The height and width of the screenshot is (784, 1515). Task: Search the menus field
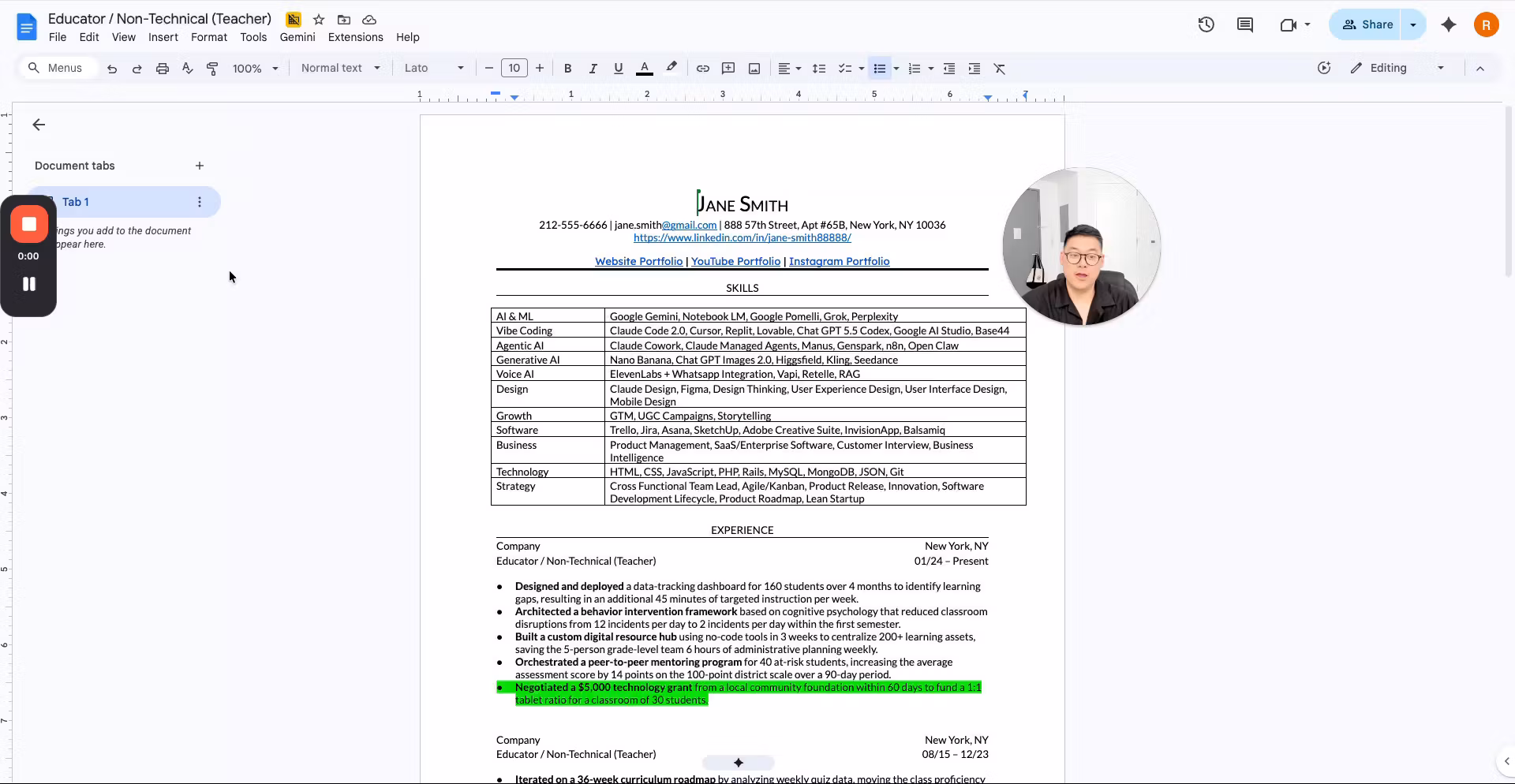point(58,69)
